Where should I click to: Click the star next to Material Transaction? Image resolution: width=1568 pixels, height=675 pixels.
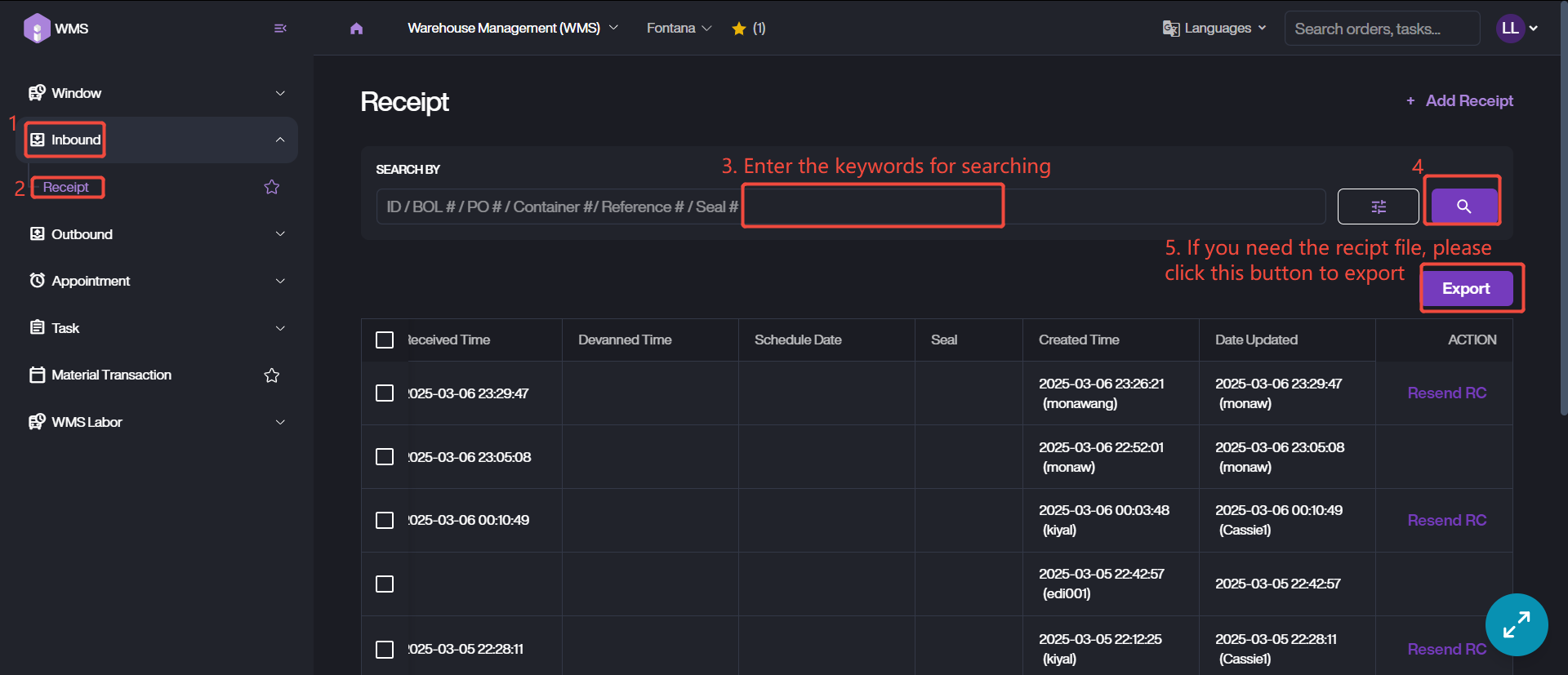272,375
